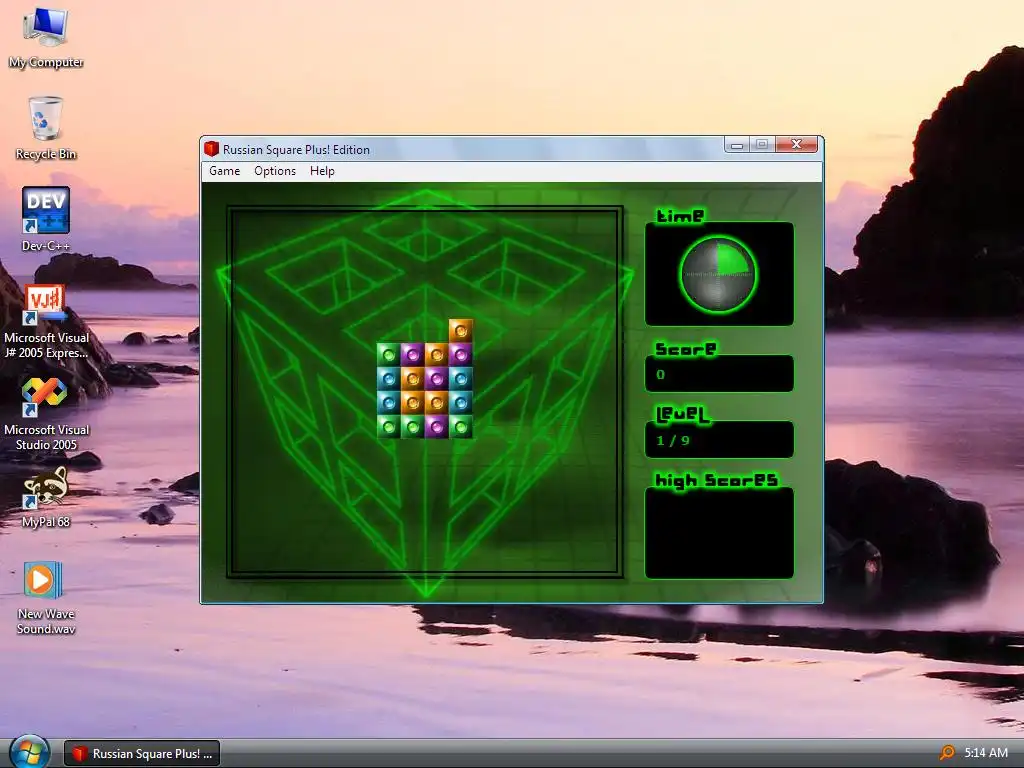
Task: Click Russian Square Plus! taskbar button
Action: (x=142, y=754)
